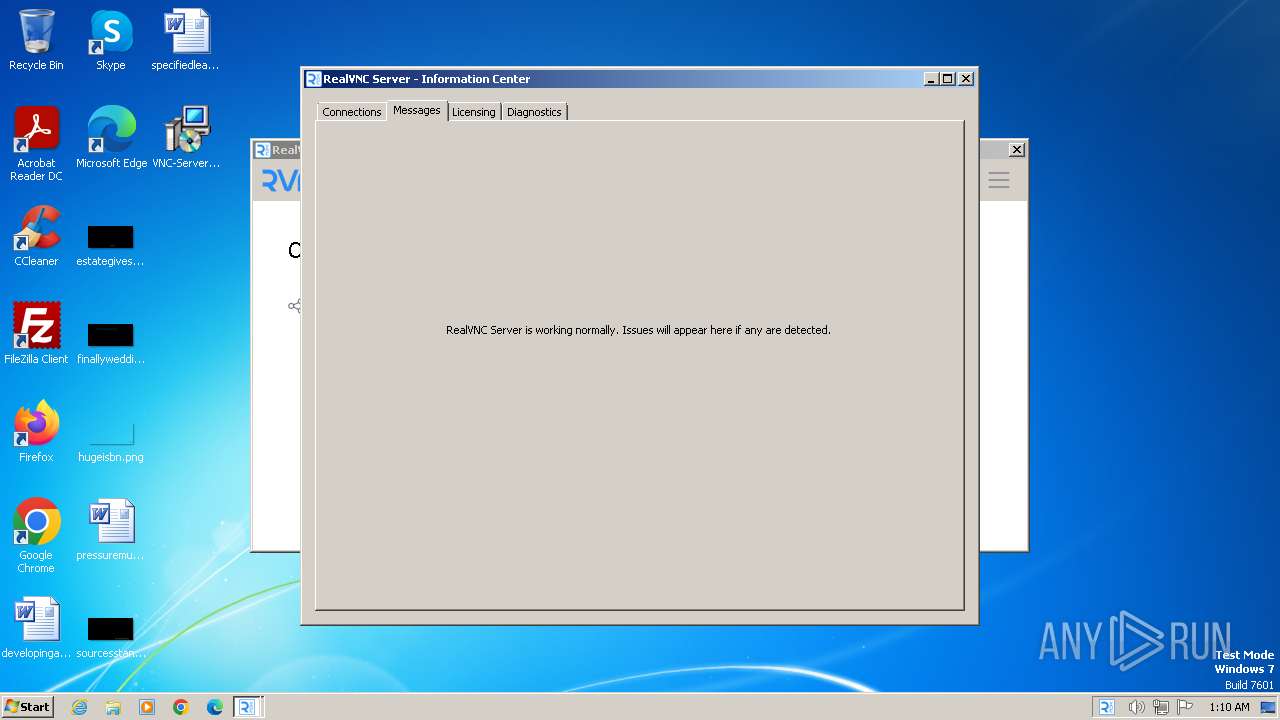Open Windows Media Player from taskbar
Viewport: 1280px width, 720px height.
(x=147, y=707)
